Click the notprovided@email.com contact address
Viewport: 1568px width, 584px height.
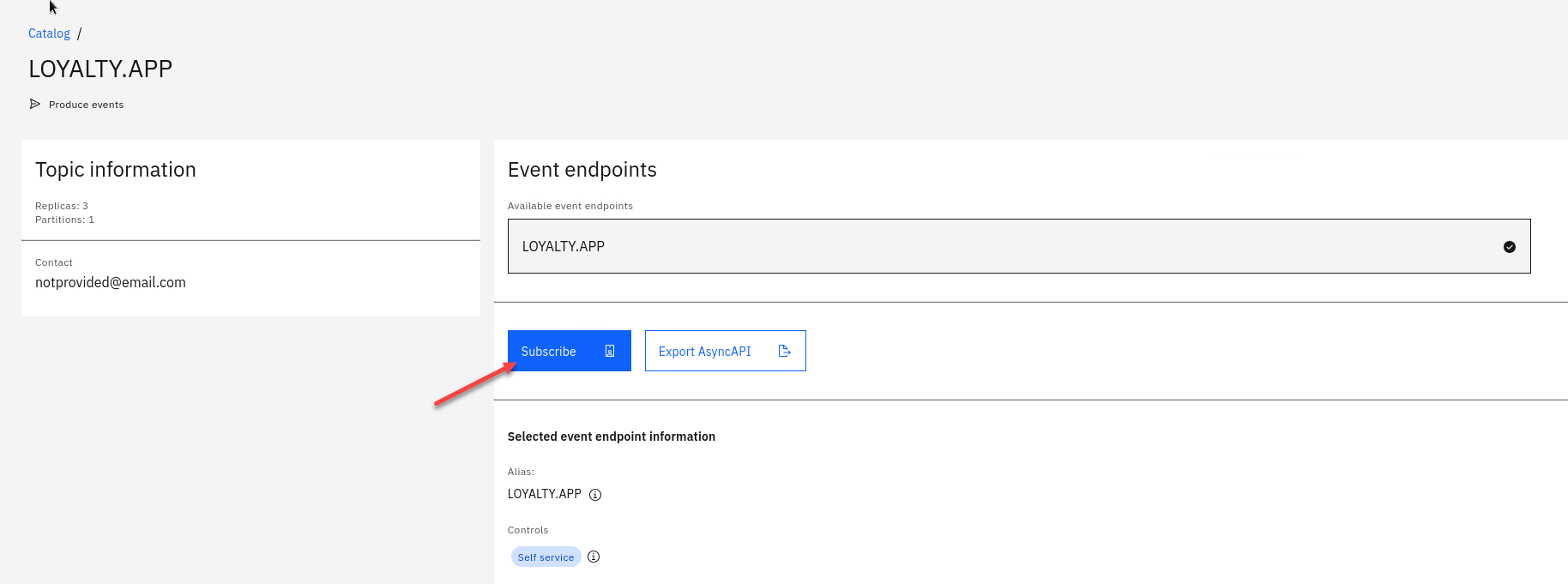point(111,282)
